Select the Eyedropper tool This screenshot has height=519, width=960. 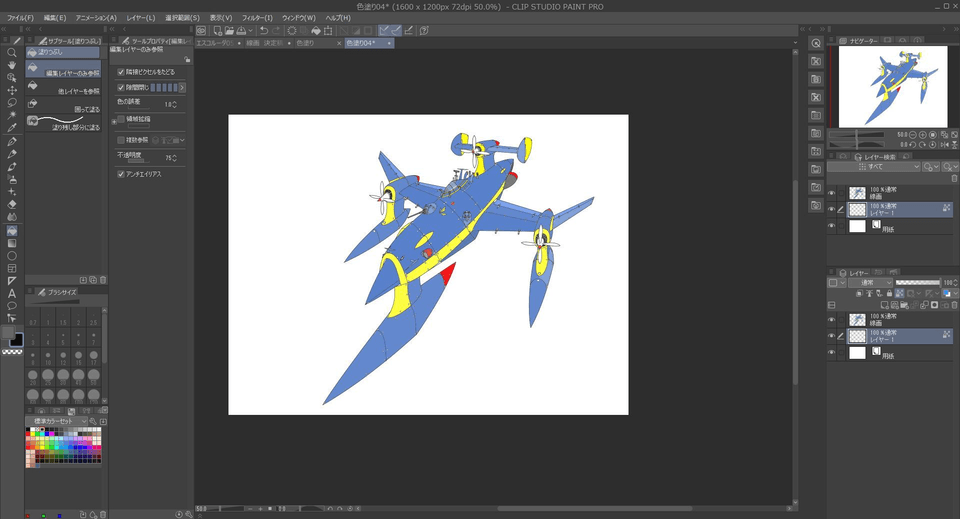pyautogui.click(x=12, y=128)
